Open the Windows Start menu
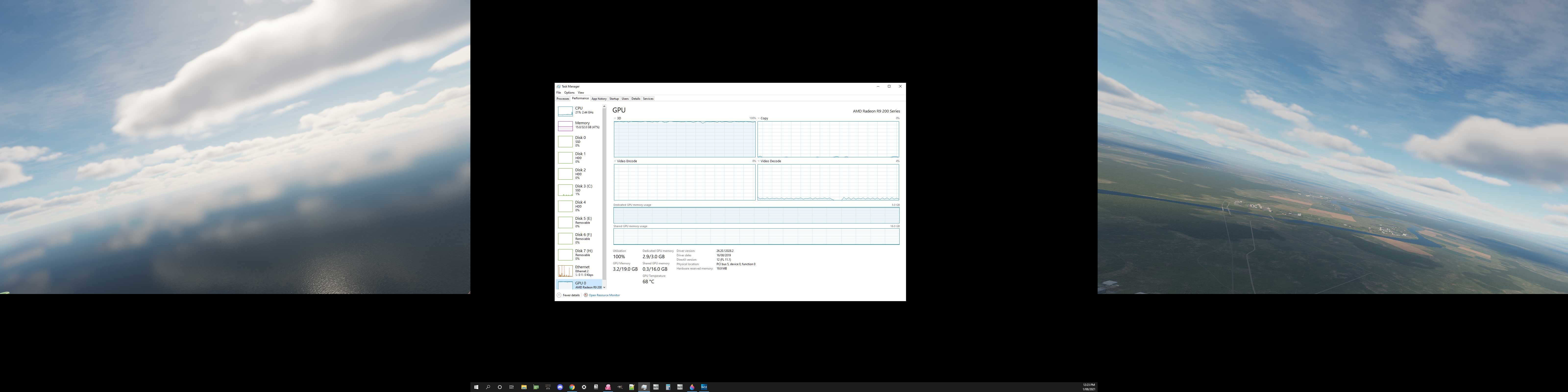Viewport: 1568px width, 392px height. point(476,387)
